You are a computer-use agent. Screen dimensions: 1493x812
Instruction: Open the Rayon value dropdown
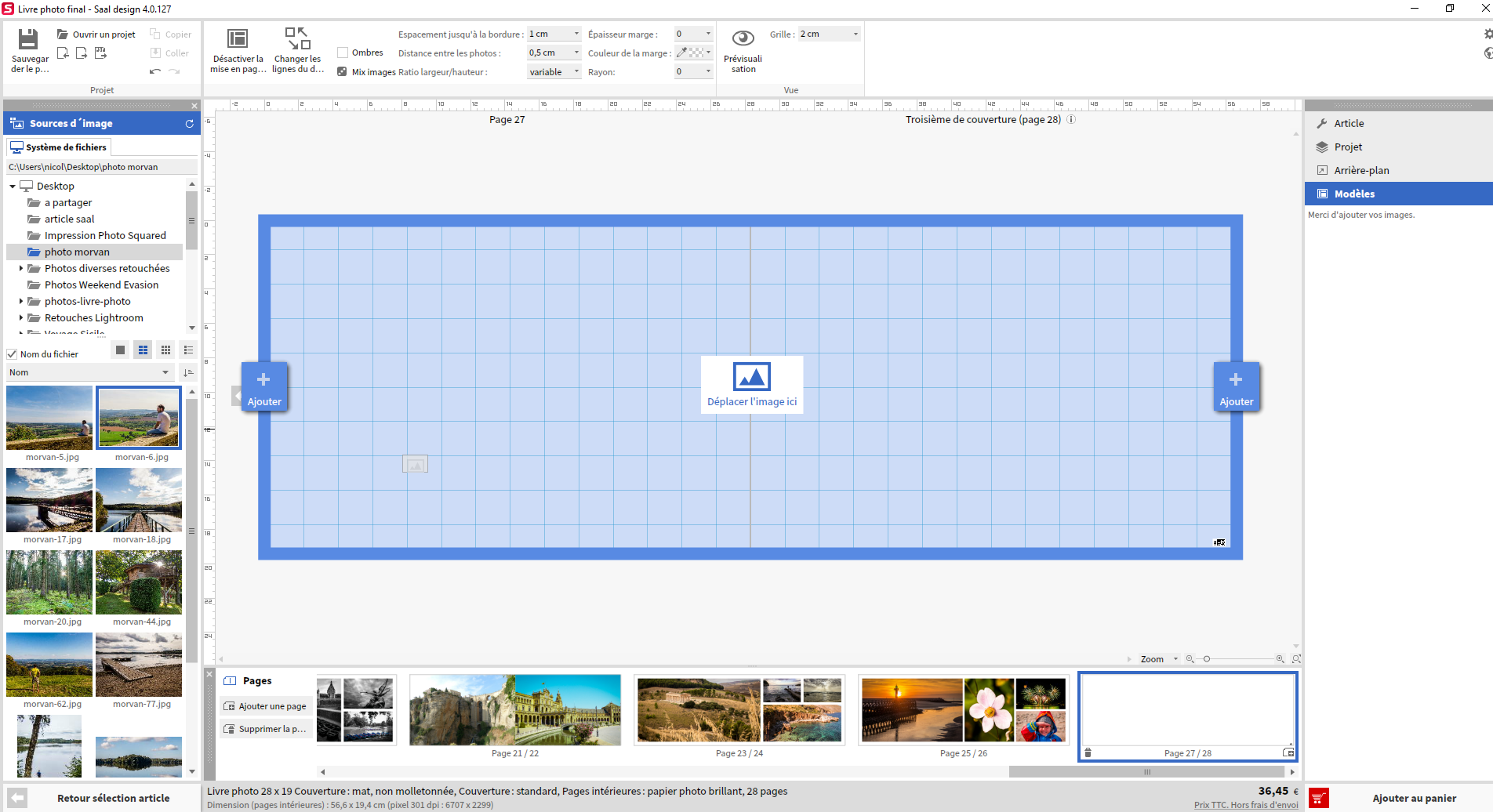pyautogui.click(x=693, y=71)
